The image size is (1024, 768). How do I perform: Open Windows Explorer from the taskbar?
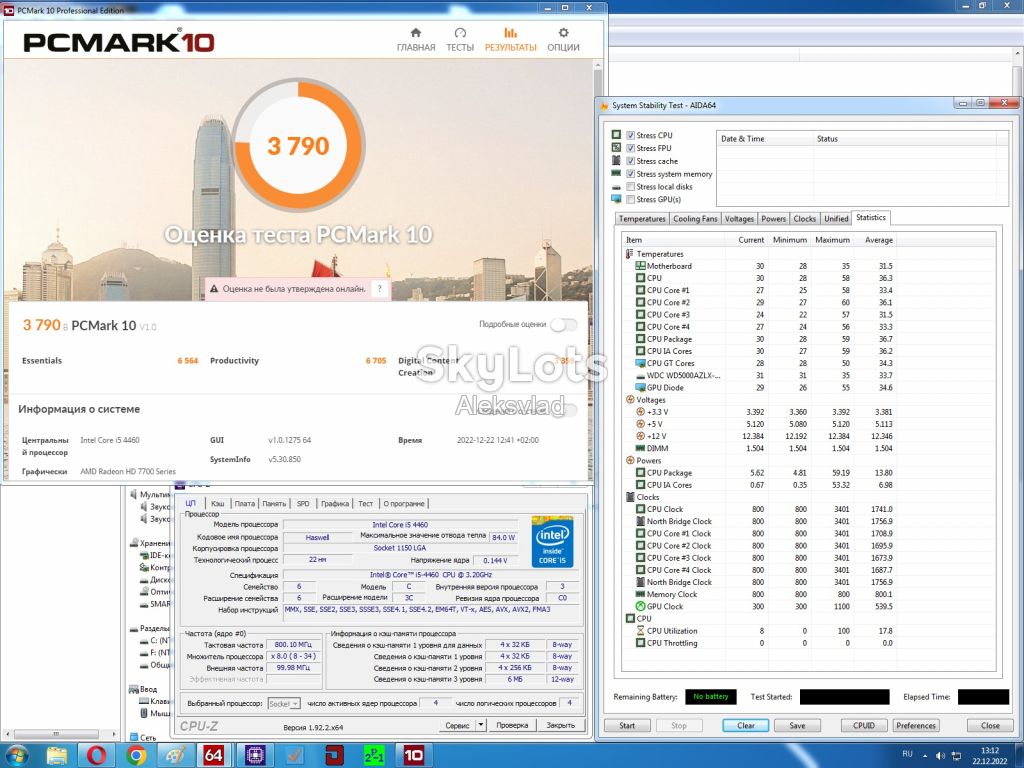[x=57, y=756]
